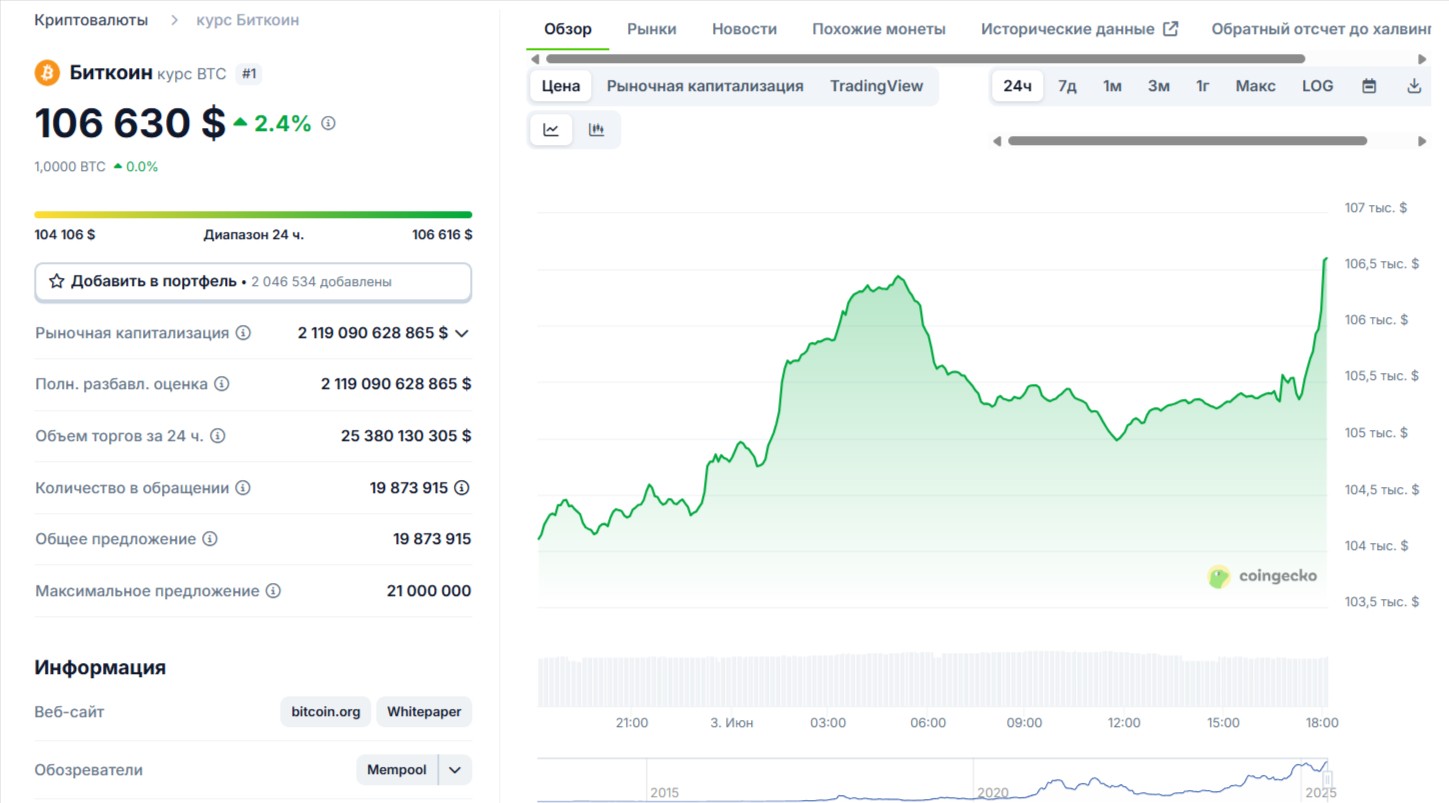Open the Рынки tab
Screen dimensions: 1449x803
point(652,29)
